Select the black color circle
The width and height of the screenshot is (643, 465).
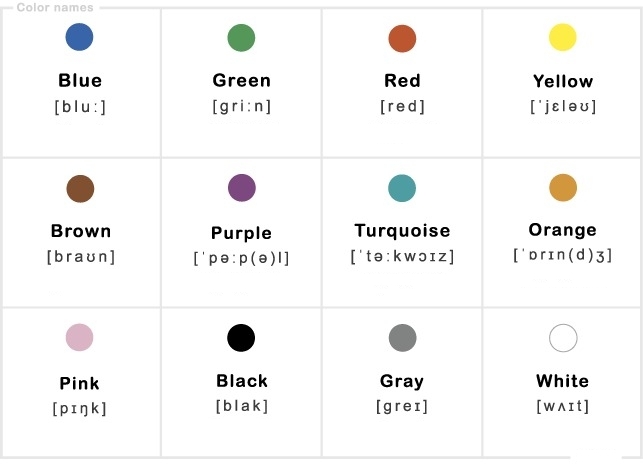(x=241, y=338)
